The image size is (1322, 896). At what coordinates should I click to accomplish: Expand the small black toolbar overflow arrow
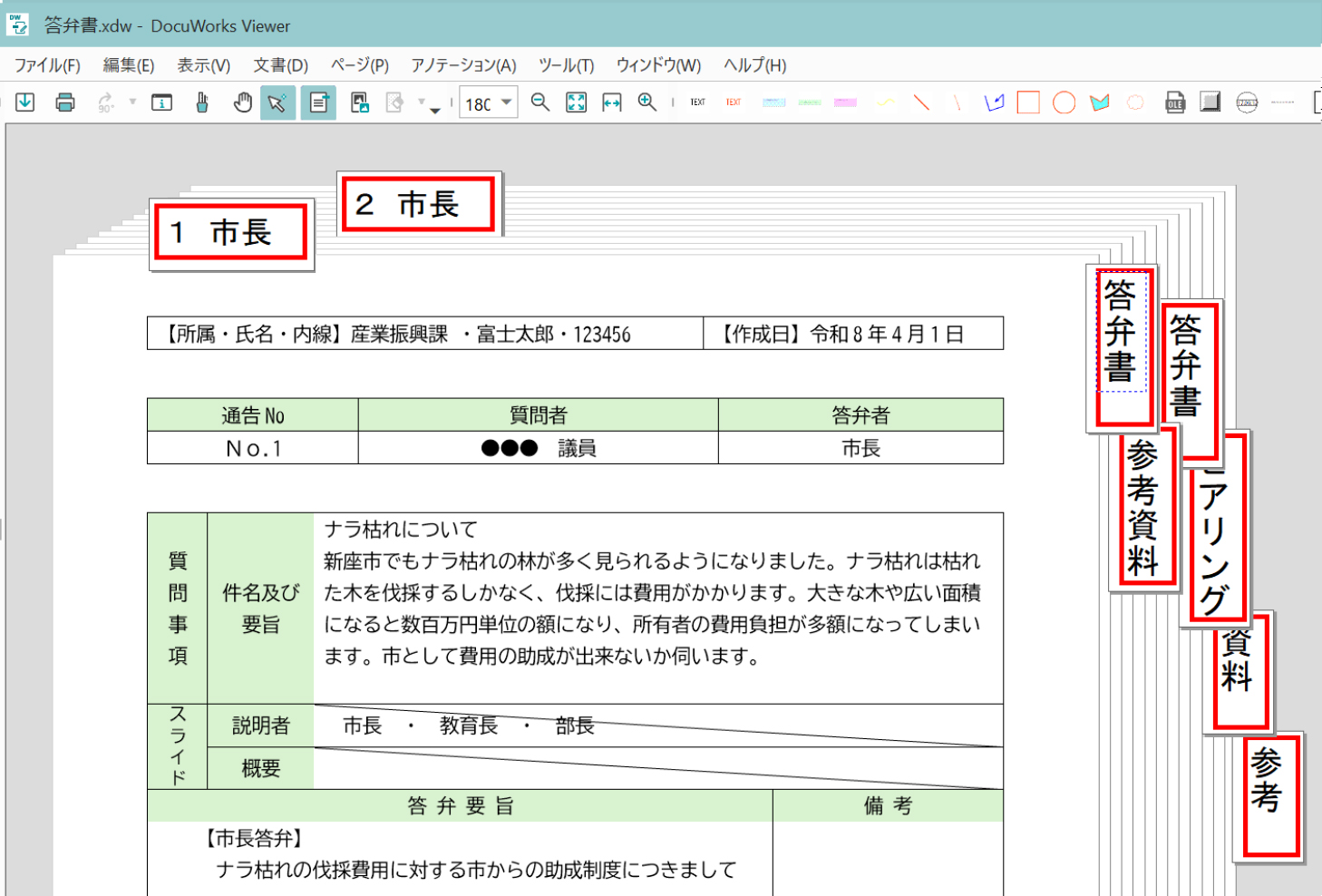click(435, 111)
